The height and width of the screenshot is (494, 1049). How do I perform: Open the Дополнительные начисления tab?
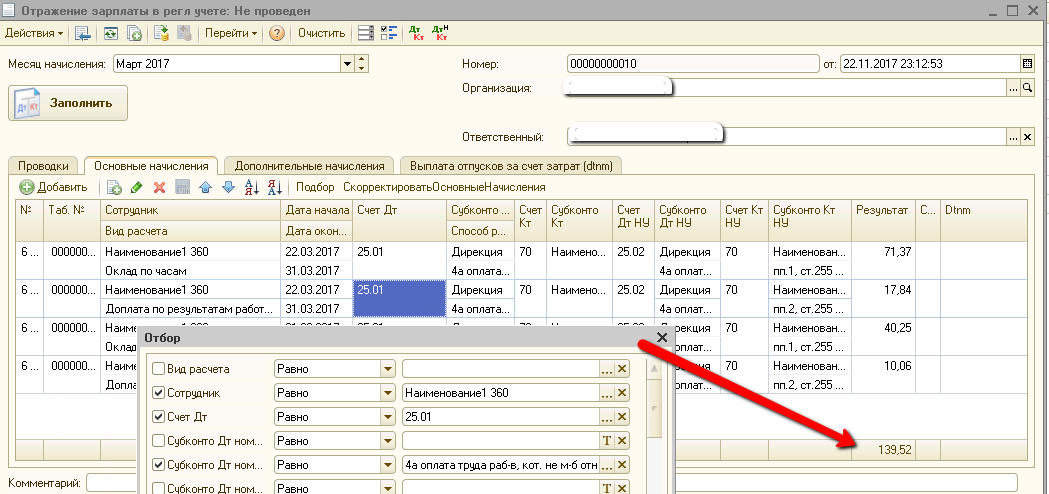(310, 165)
